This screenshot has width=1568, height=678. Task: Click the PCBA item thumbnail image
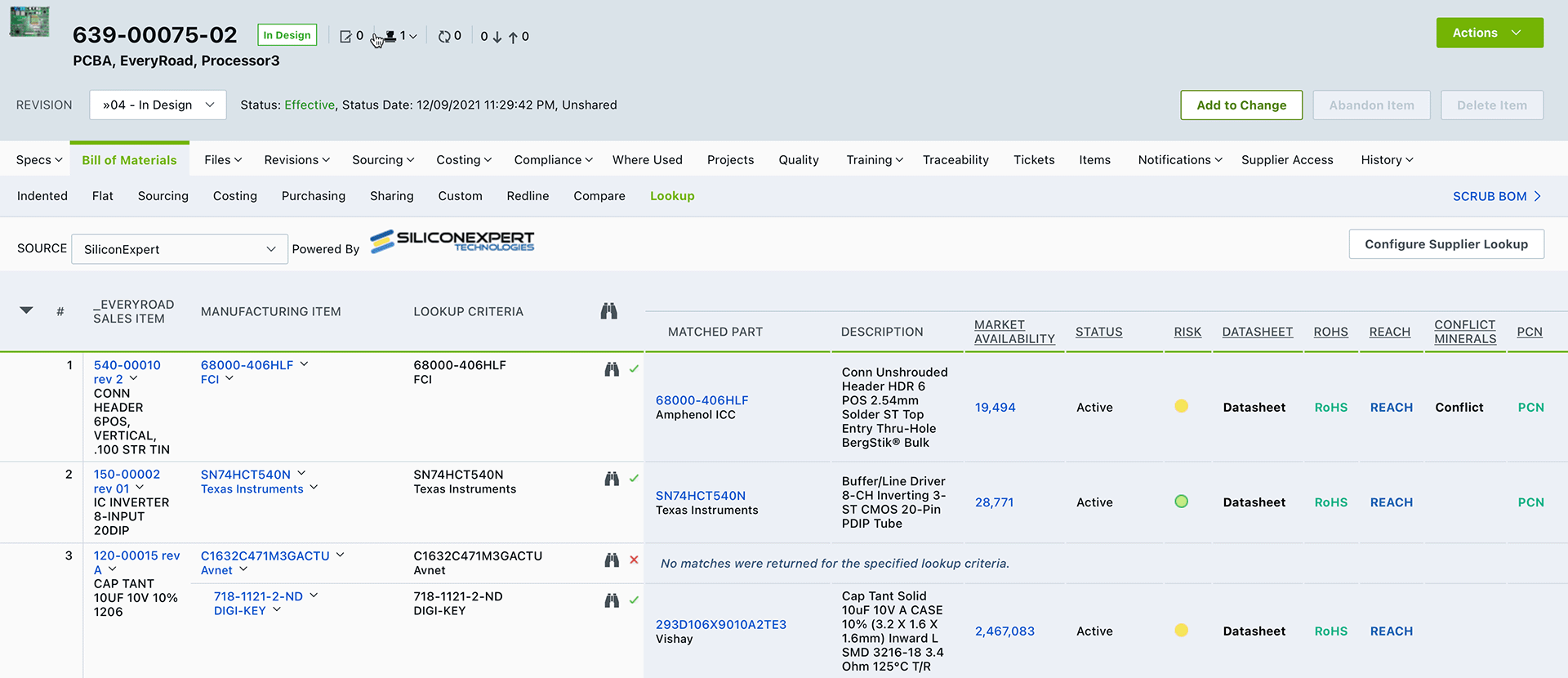click(29, 22)
